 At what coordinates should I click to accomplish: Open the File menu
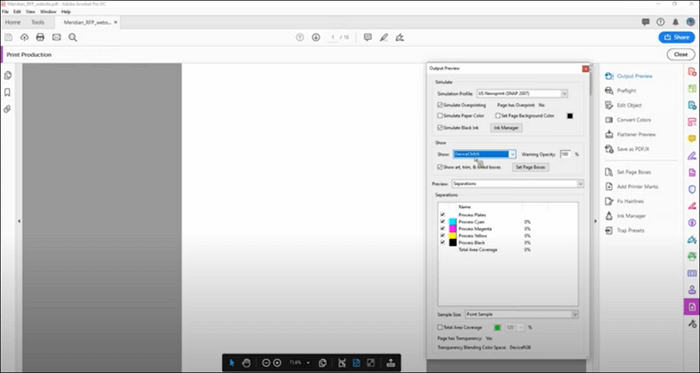click(5, 12)
